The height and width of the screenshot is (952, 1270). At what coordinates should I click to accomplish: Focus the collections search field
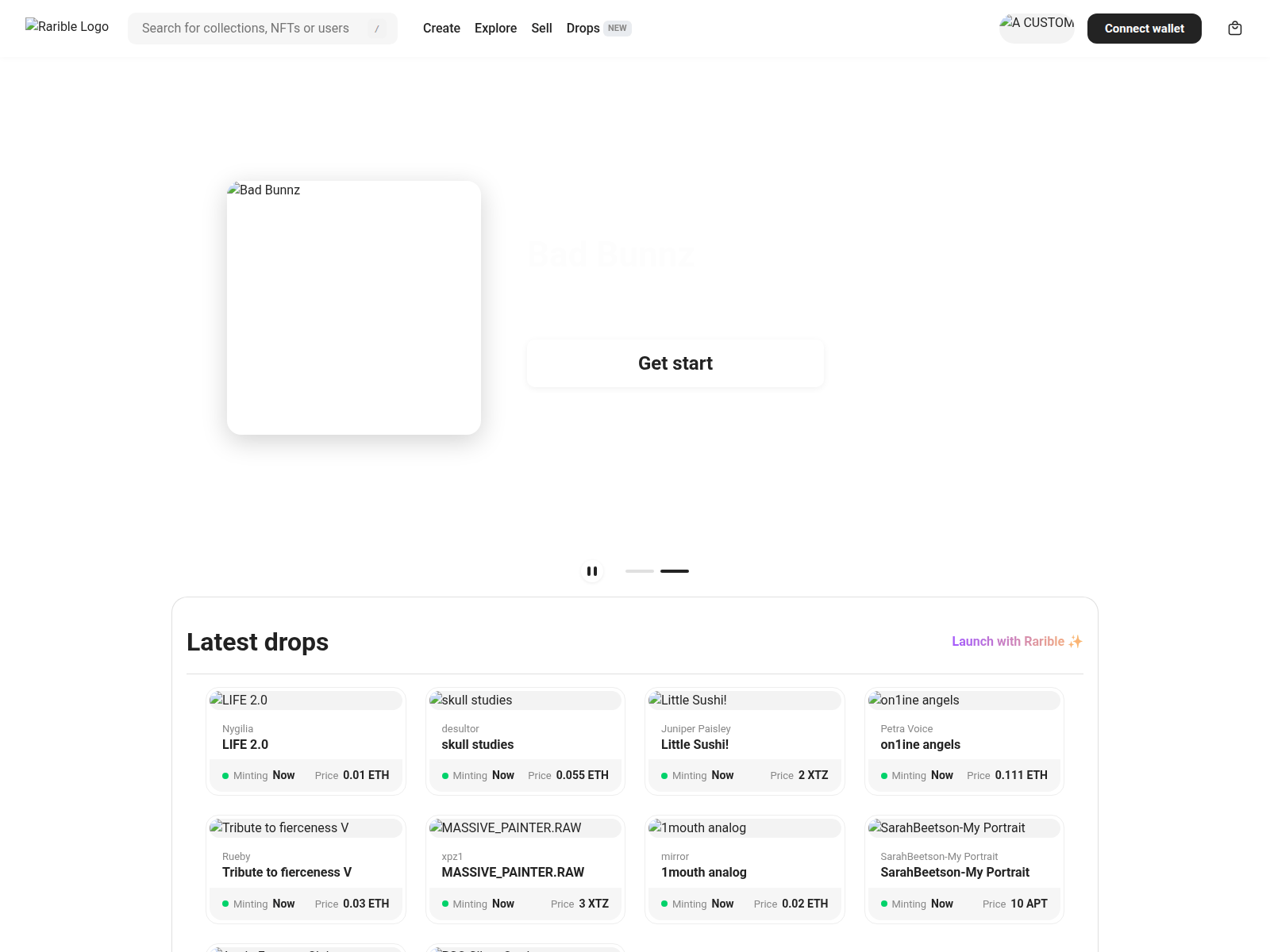pyautogui.click(x=263, y=29)
